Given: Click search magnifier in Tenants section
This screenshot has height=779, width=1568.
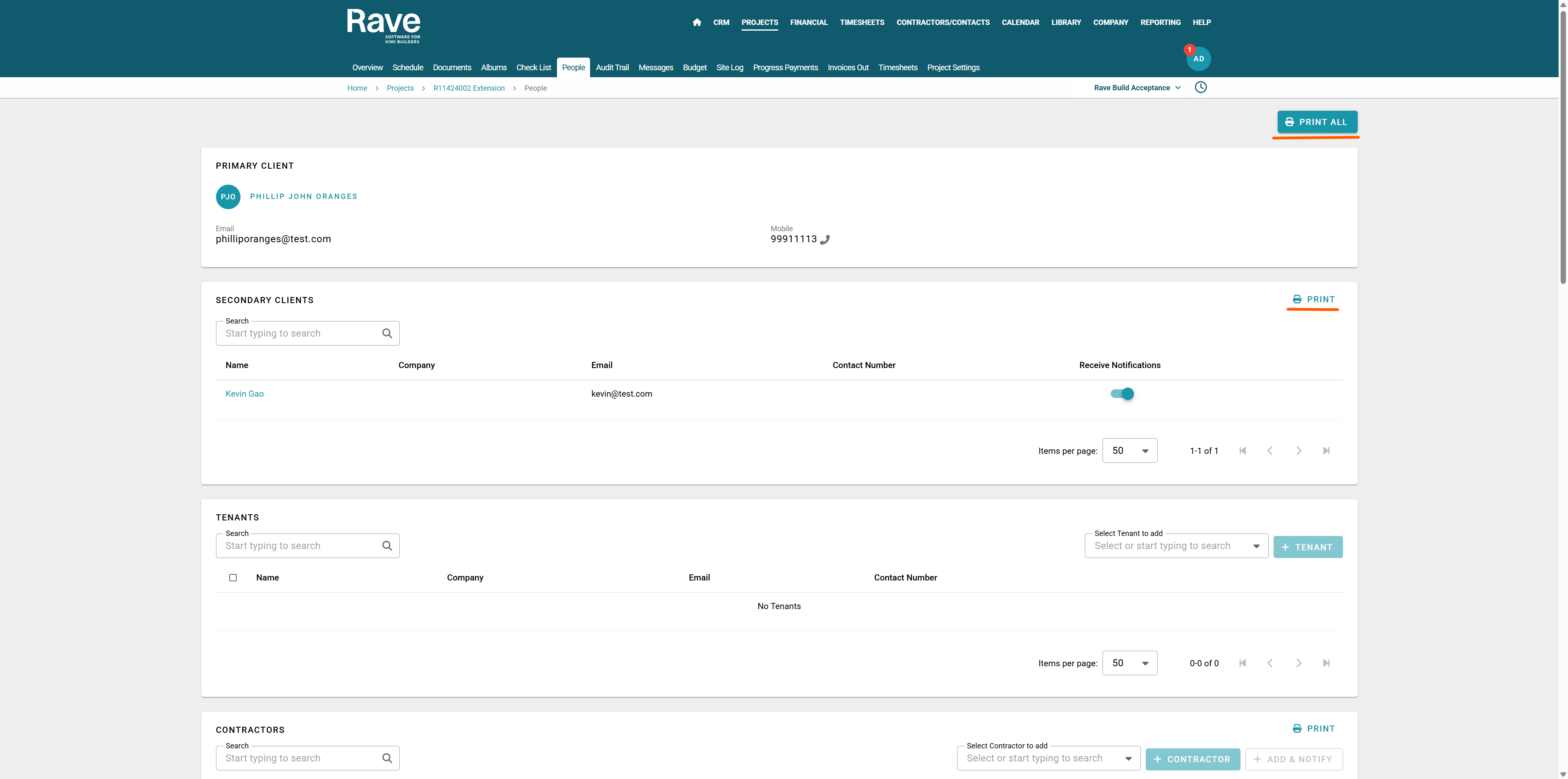Looking at the screenshot, I should click(x=387, y=546).
